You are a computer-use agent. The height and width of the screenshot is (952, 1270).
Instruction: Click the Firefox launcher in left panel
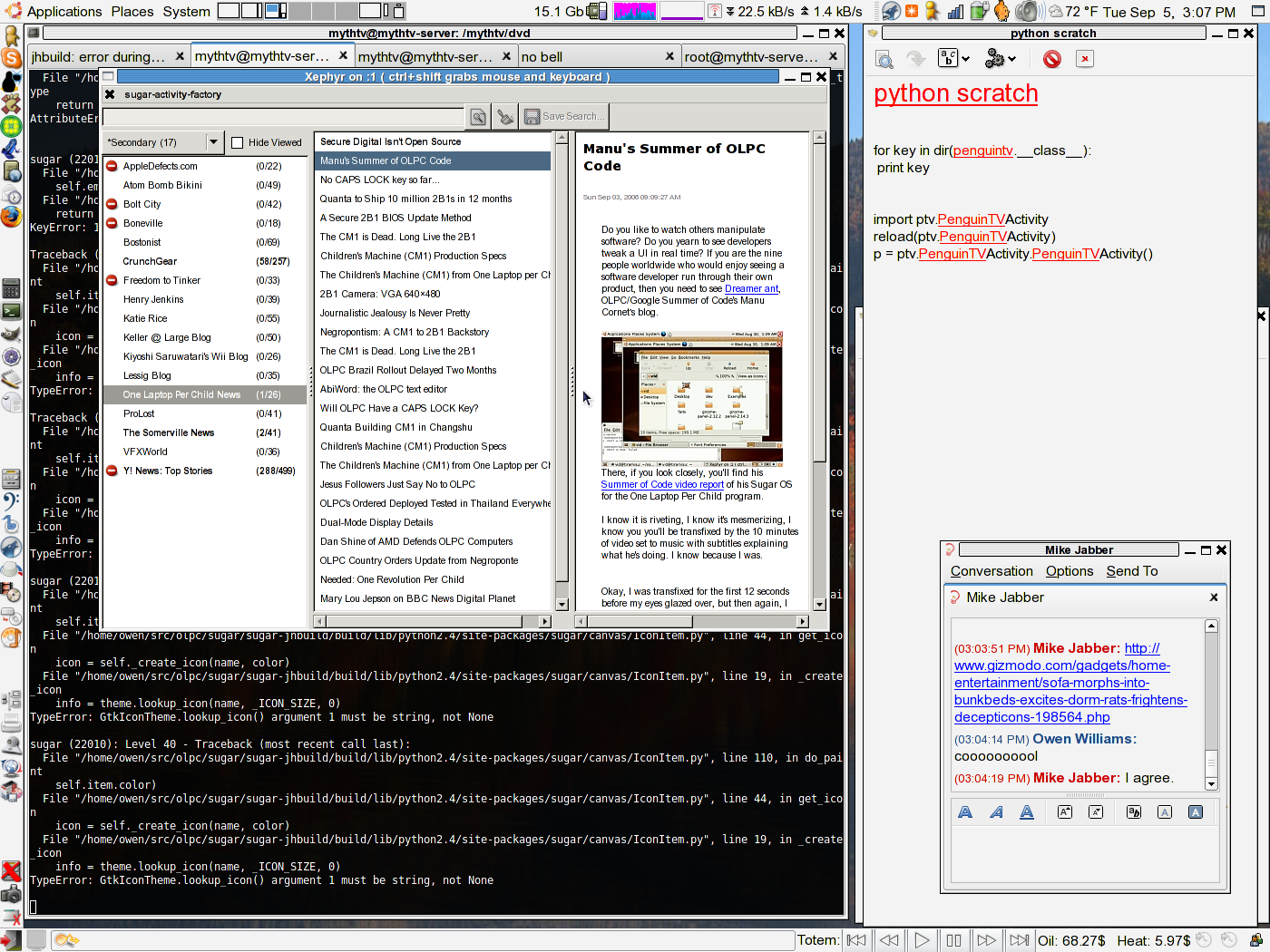point(11,217)
